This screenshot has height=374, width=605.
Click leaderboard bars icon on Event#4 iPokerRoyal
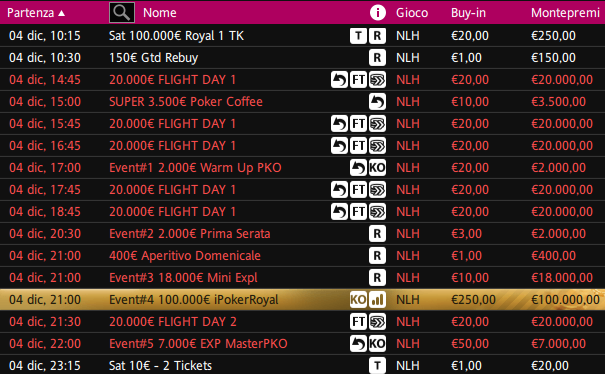point(377,300)
